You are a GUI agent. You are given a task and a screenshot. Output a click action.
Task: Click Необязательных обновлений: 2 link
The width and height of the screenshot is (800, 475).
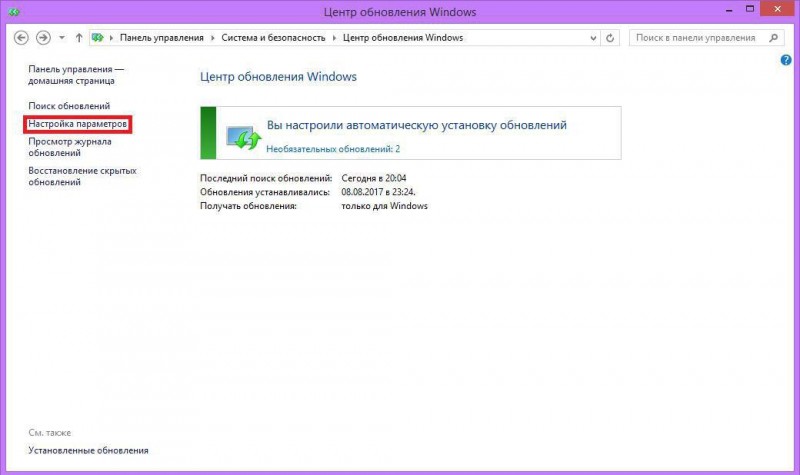point(333,149)
